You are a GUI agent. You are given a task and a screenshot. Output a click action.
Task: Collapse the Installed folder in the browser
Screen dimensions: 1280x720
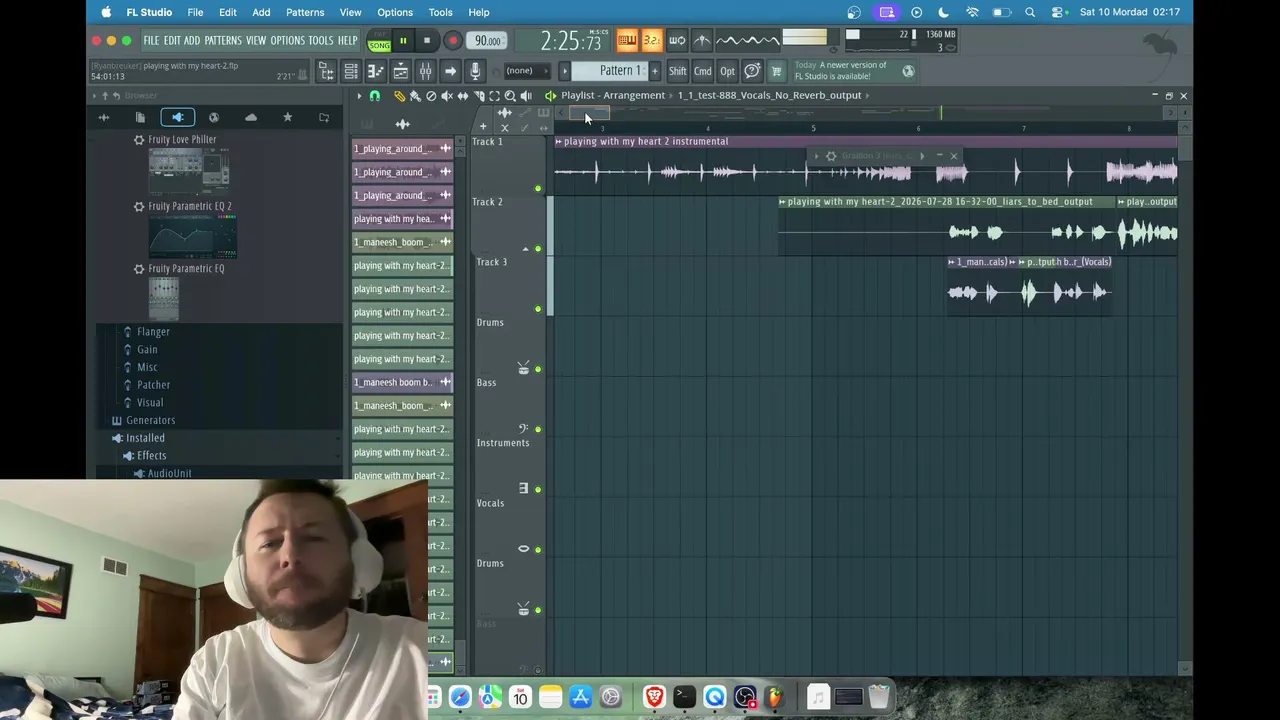pos(145,438)
